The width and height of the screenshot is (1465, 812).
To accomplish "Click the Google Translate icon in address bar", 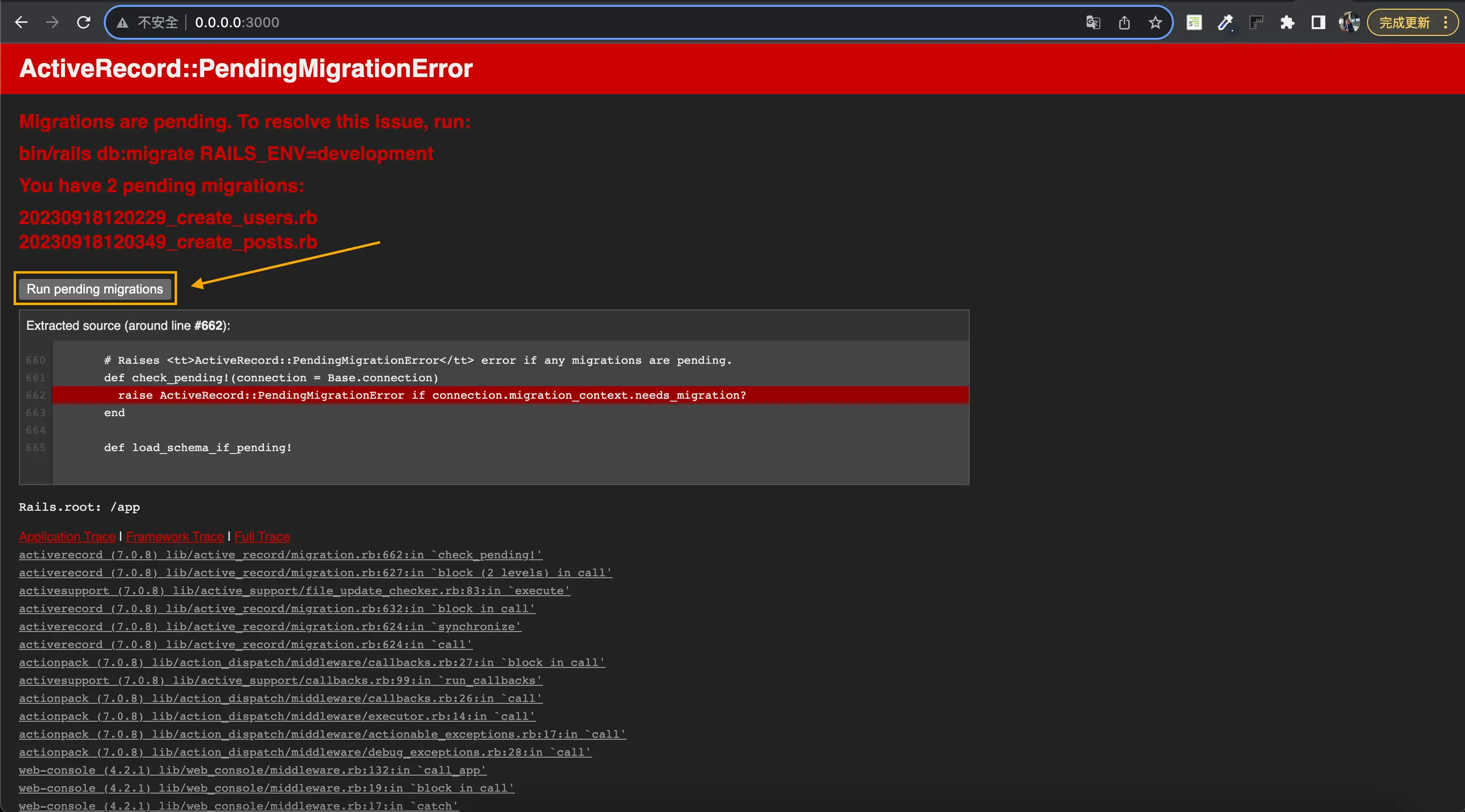I will pyautogui.click(x=1092, y=23).
